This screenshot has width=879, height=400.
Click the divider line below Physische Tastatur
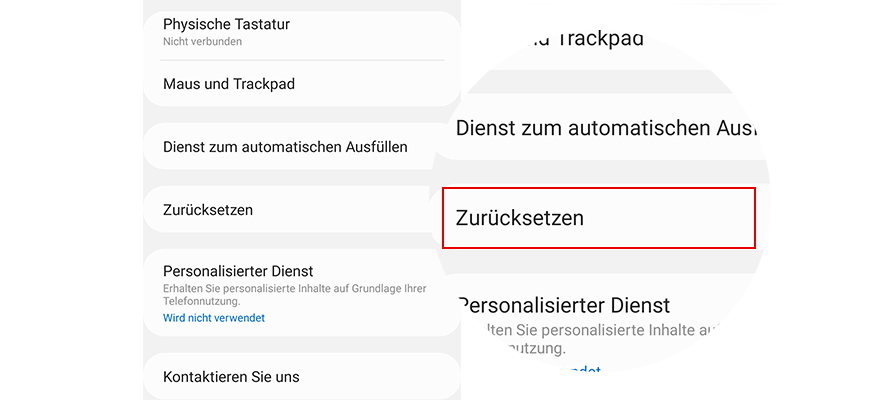300,60
